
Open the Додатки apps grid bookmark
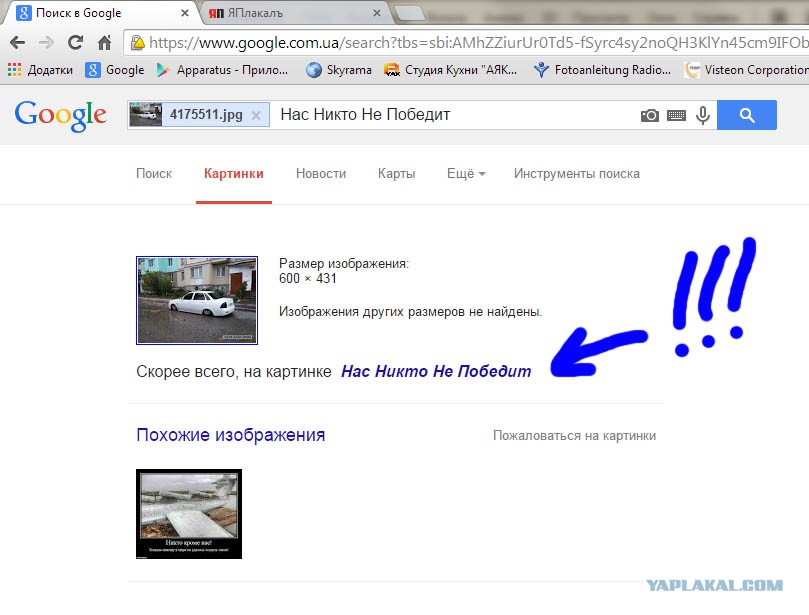[40, 70]
